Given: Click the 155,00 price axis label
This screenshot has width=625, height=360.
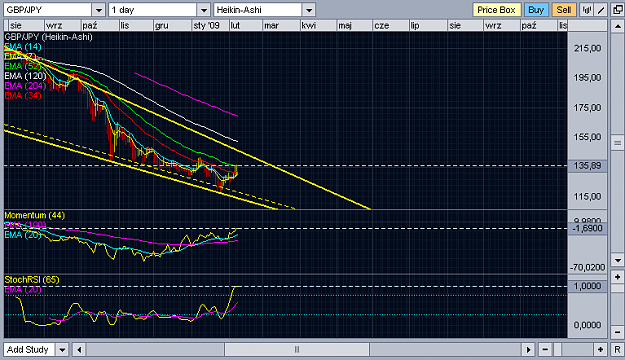Looking at the screenshot, I should tap(588, 137).
